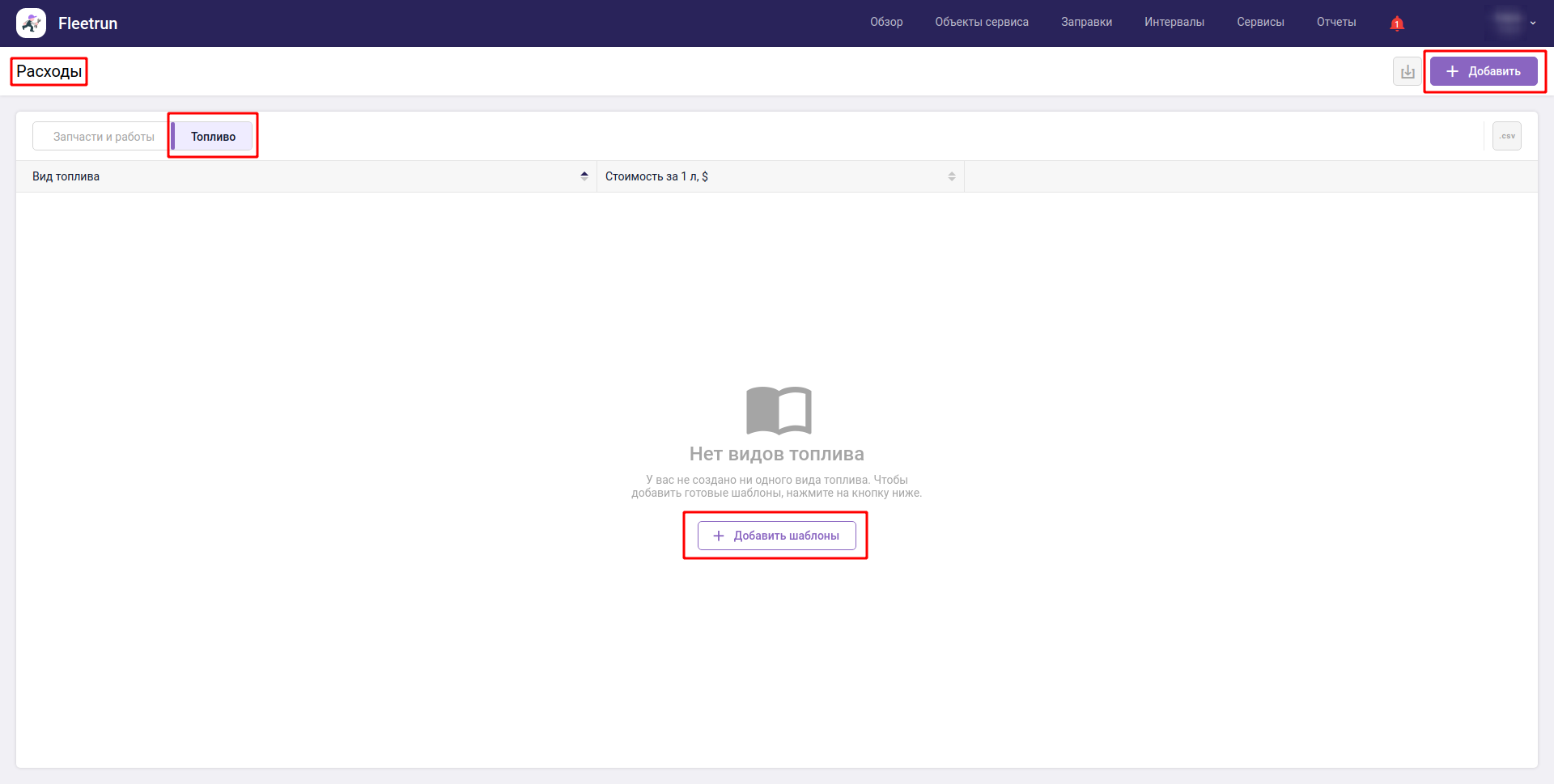Screen dimensions: 1554x784
Task: Open the Сервисы section
Action: (1260, 23)
